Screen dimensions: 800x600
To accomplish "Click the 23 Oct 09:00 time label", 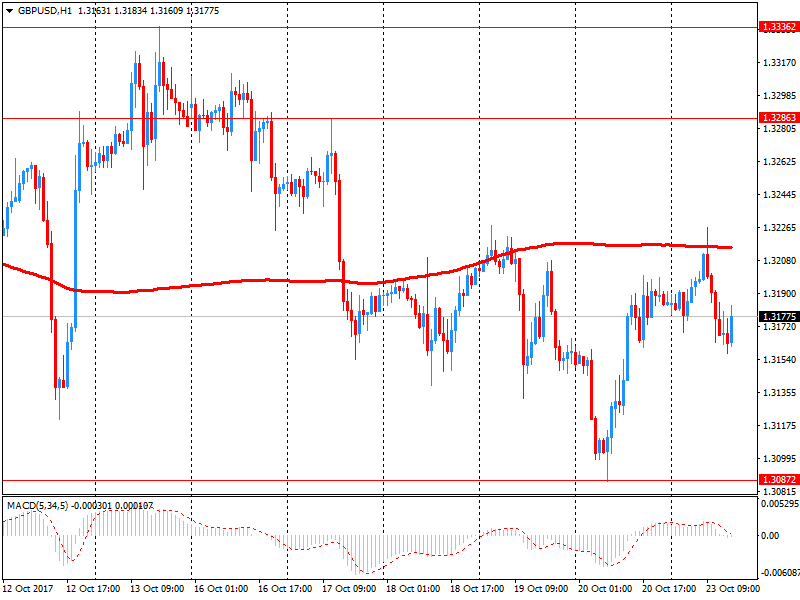I will [x=733, y=589].
